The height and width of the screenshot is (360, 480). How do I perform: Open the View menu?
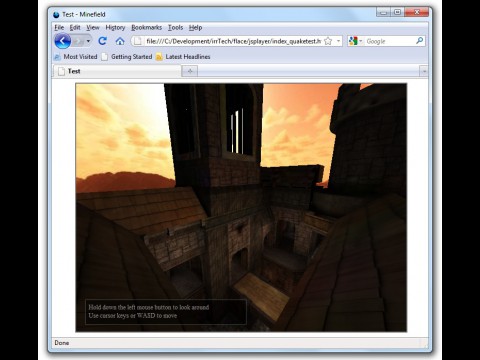(93, 27)
